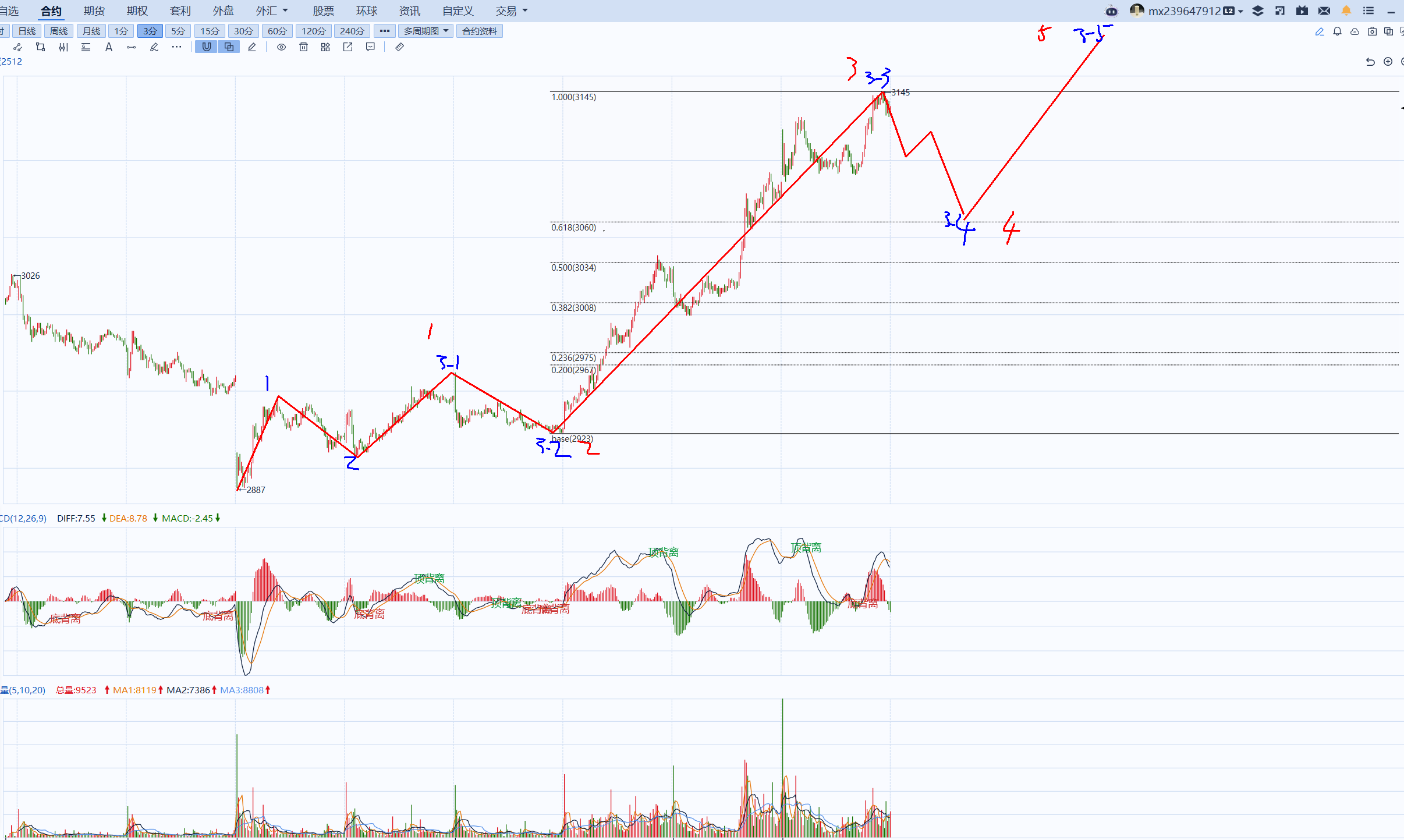This screenshot has width=1404, height=840.
Task: Open the AI robot assistant icon
Action: pyautogui.click(x=1111, y=10)
